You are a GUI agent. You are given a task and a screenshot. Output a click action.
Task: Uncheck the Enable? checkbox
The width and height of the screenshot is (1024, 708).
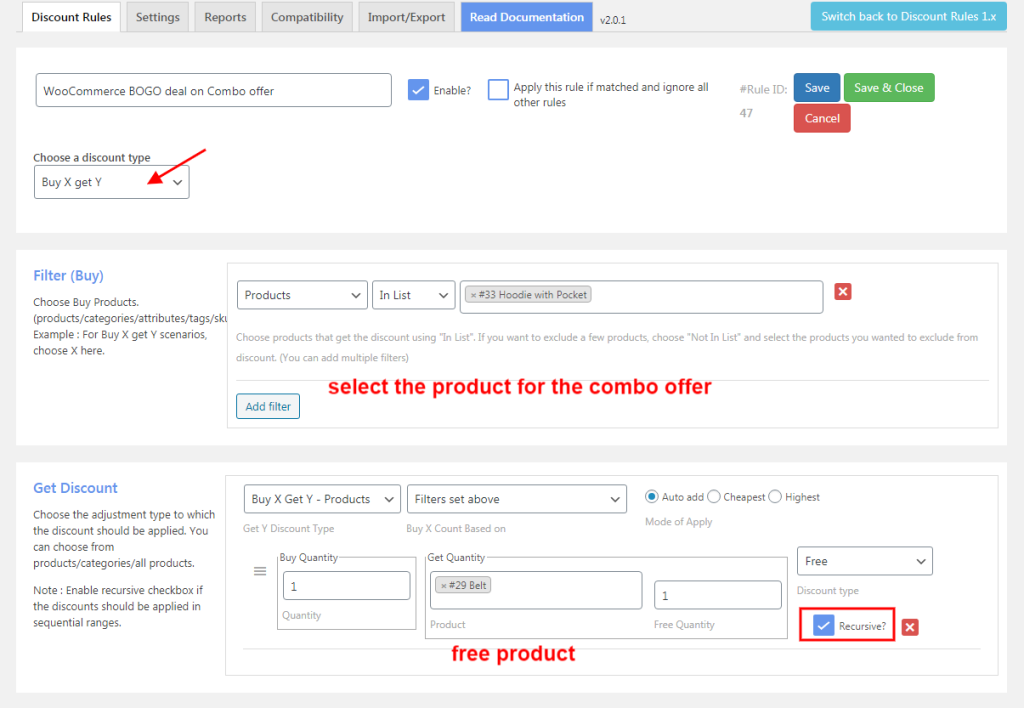pos(418,89)
